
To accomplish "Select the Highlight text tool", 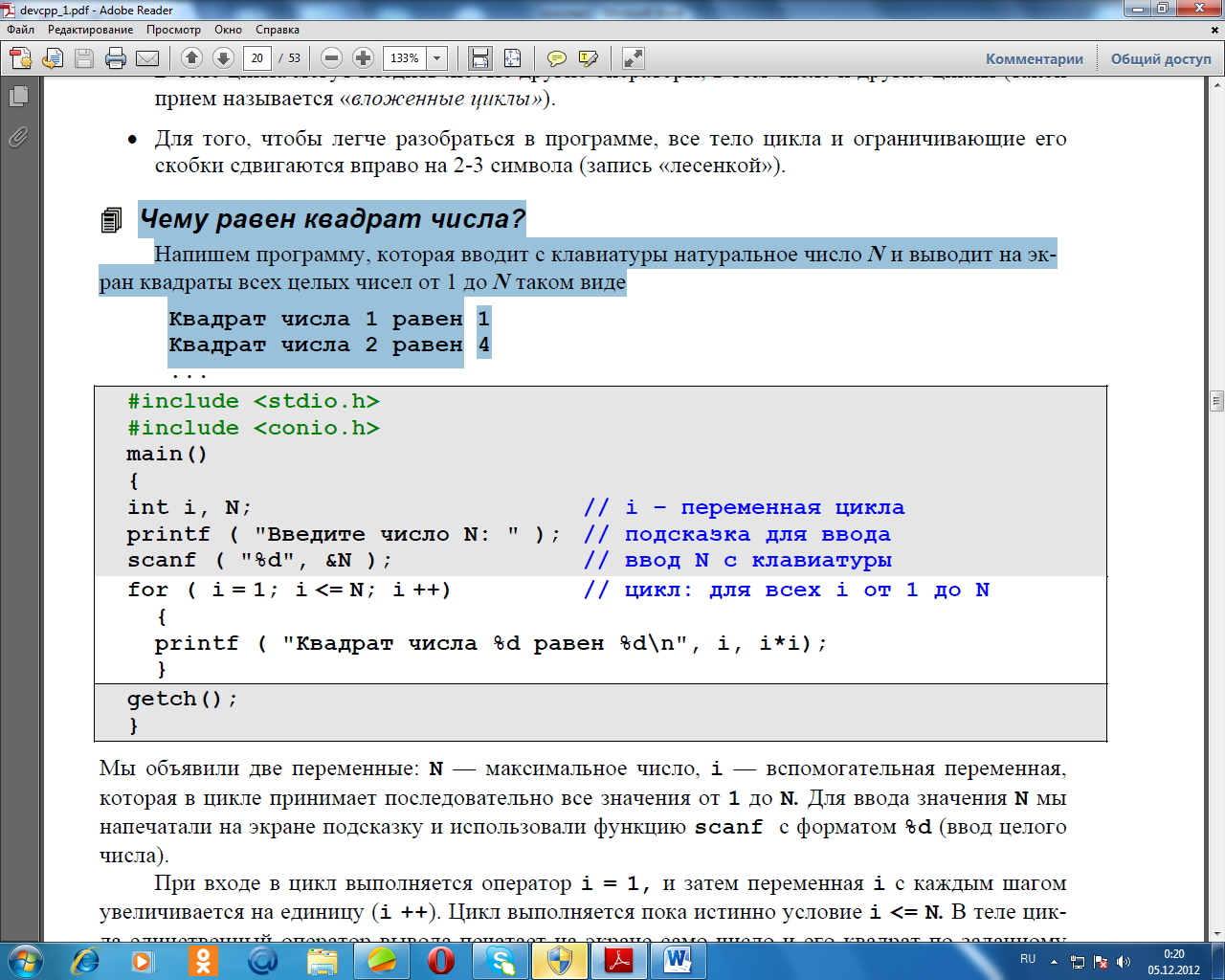I will (589, 58).
